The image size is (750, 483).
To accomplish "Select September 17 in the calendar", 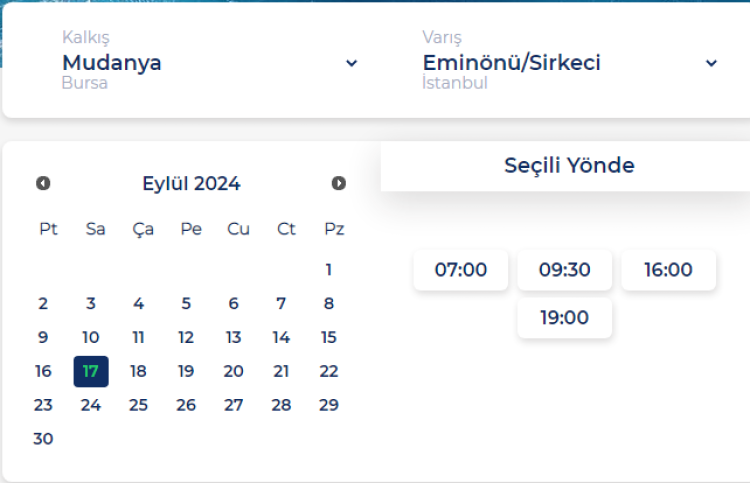I will (91, 371).
